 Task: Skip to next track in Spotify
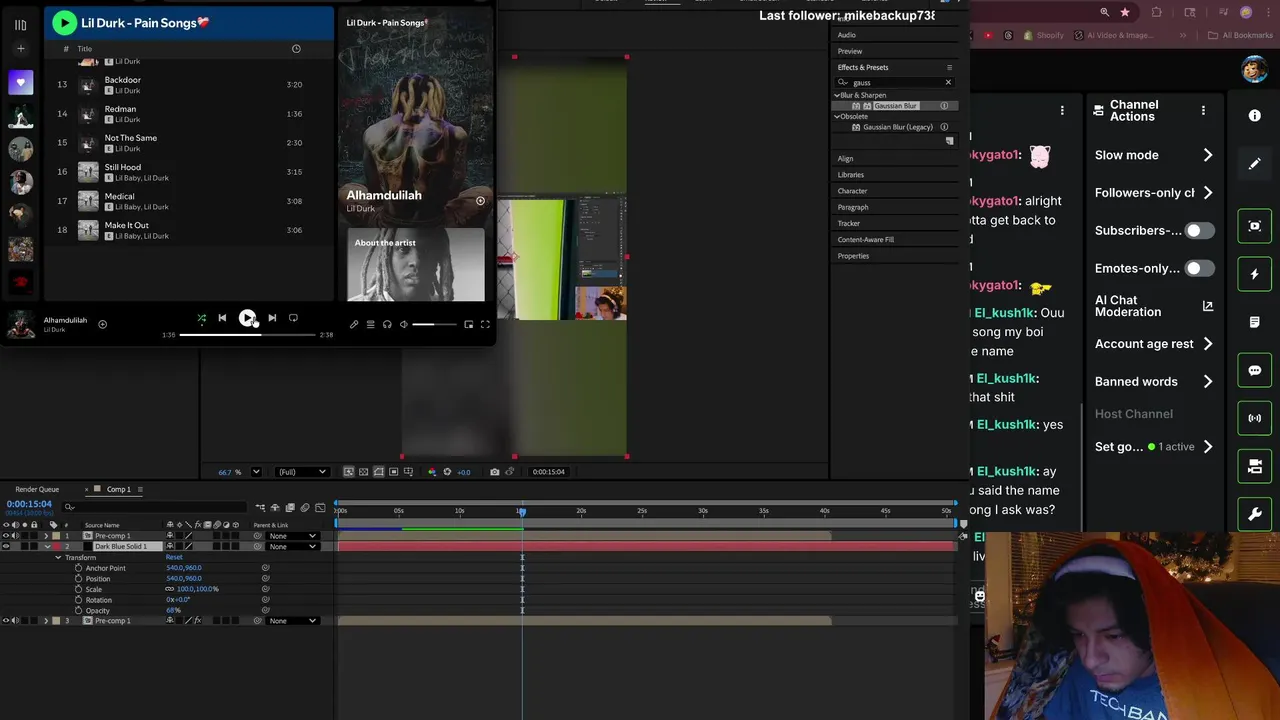click(x=272, y=318)
